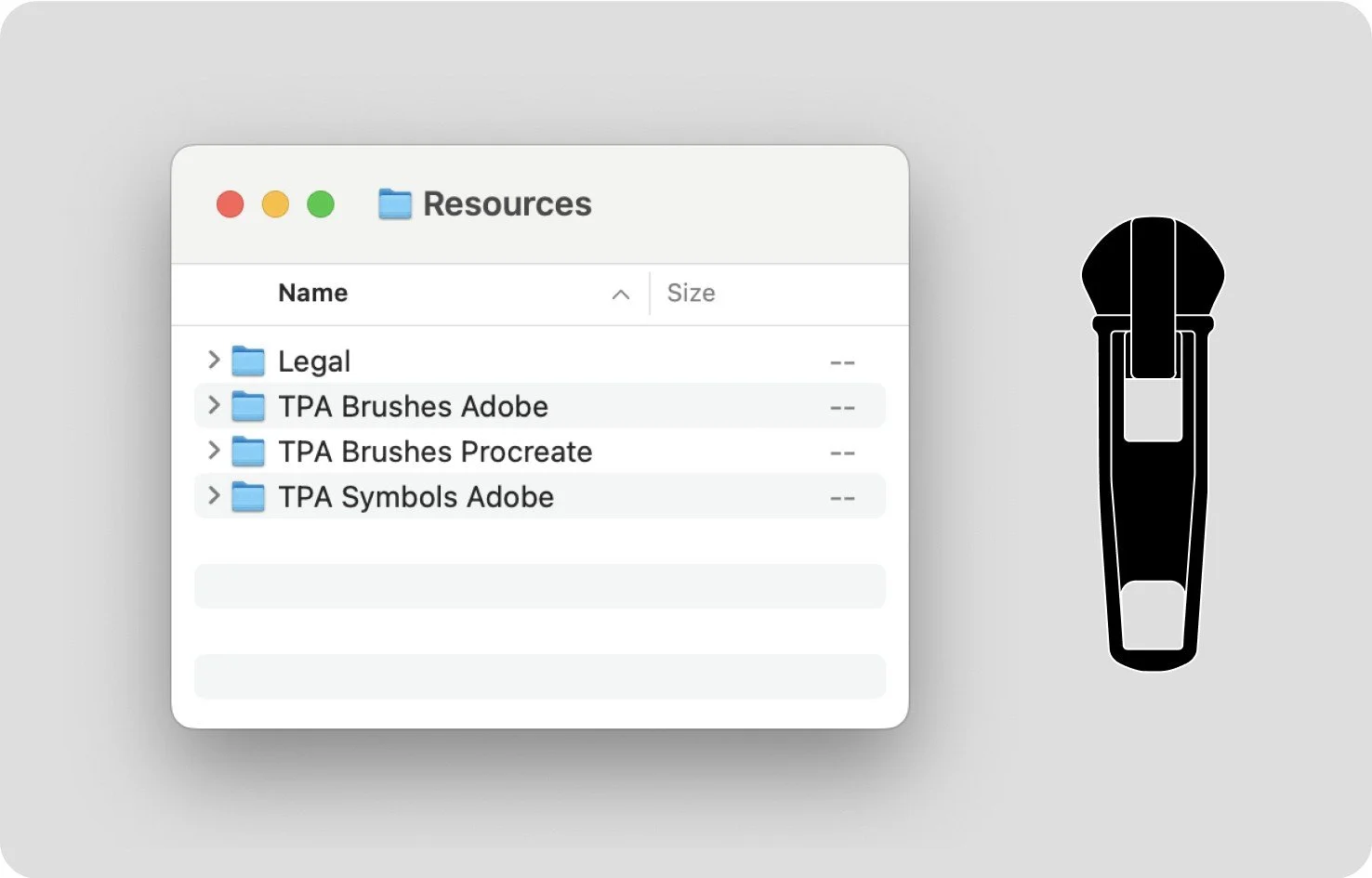Select the TPA Brushes Adobe name
The height and width of the screenshot is (878, 1372).
point(414,407)
